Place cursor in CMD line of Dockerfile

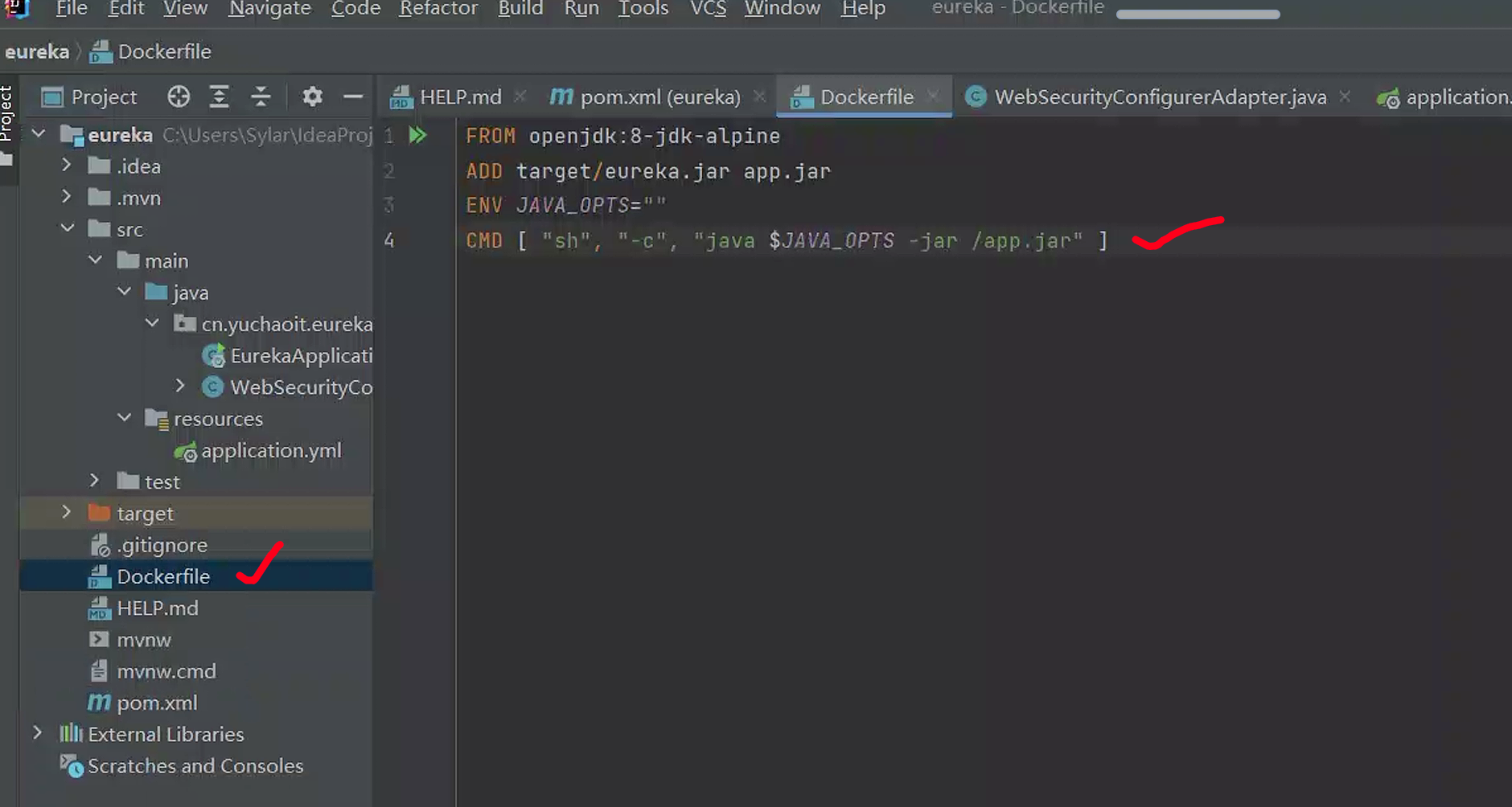point(804,241)
